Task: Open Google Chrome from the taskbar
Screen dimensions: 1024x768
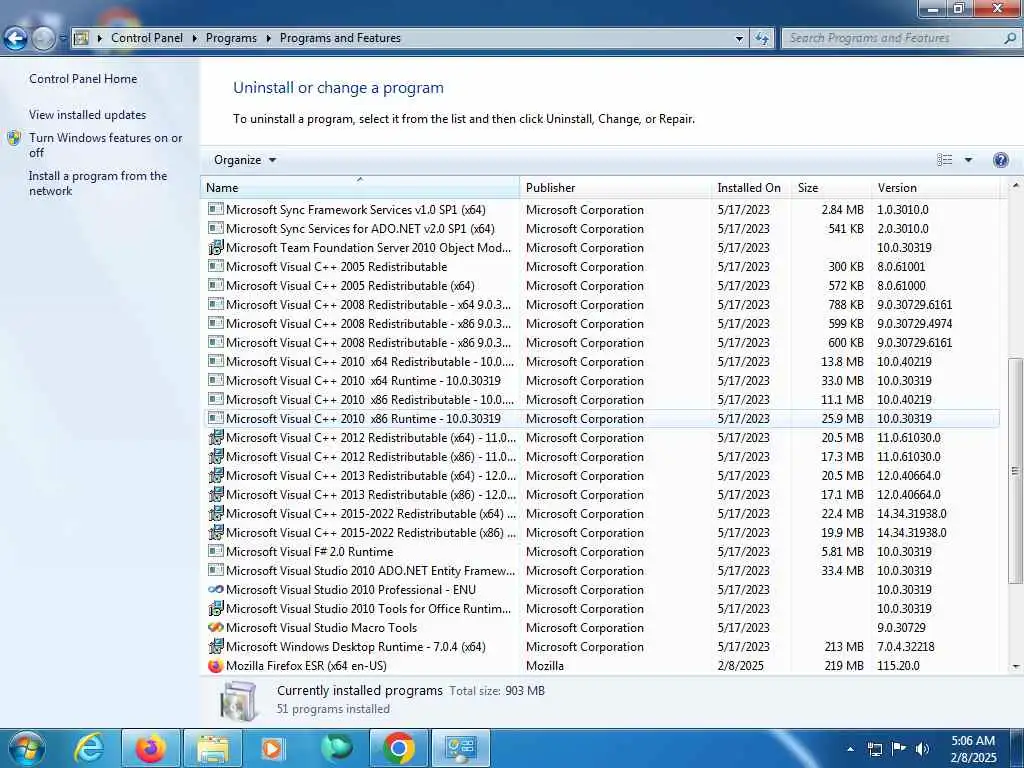Action: [398, 748]
